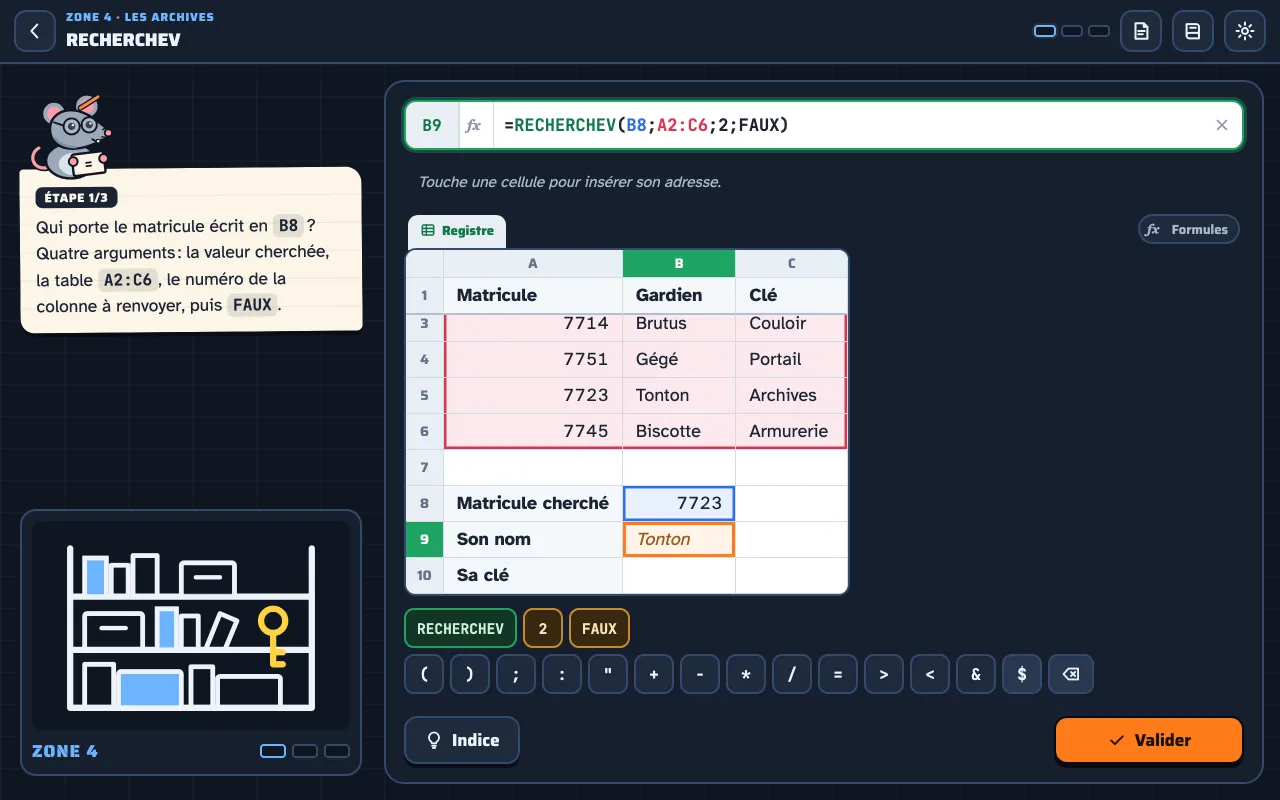Click the archive shelf illustration
Viewport: 1280px width, 800px height.
[x=191, y=625]
